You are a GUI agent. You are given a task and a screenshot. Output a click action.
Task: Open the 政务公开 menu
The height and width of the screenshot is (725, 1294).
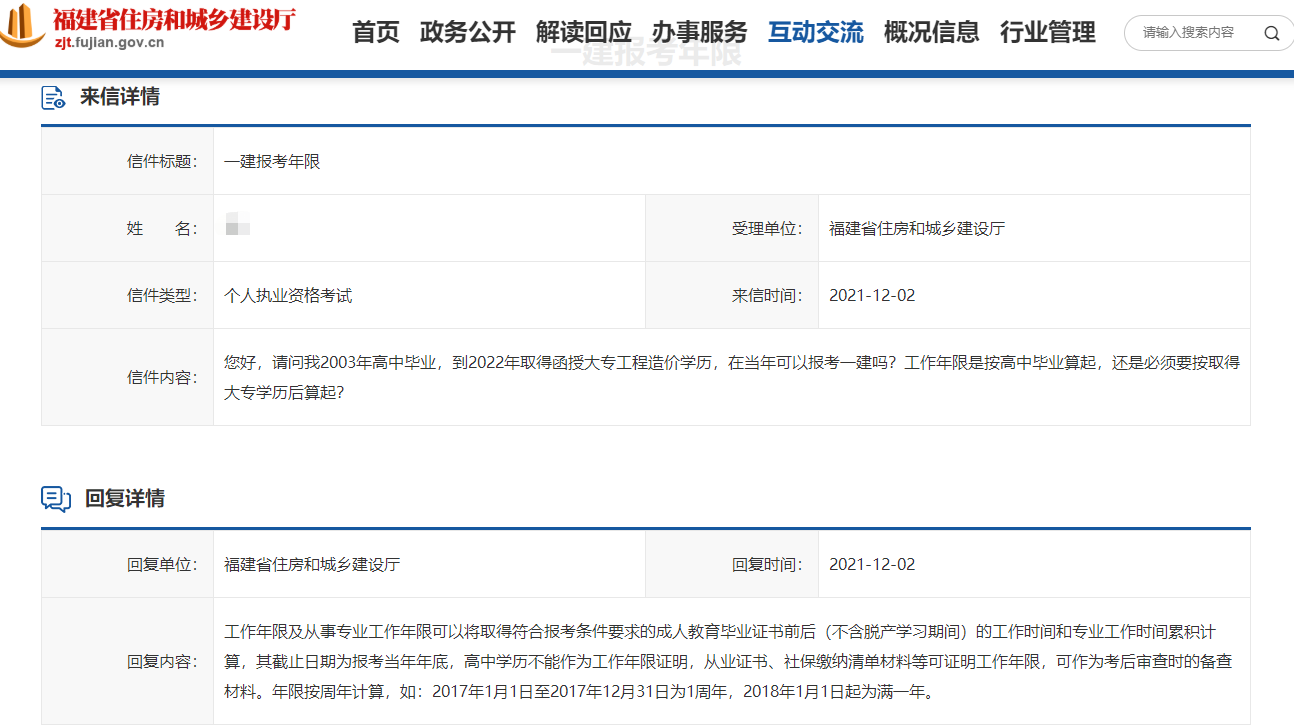pyautogui.click(x=467, y=32)
